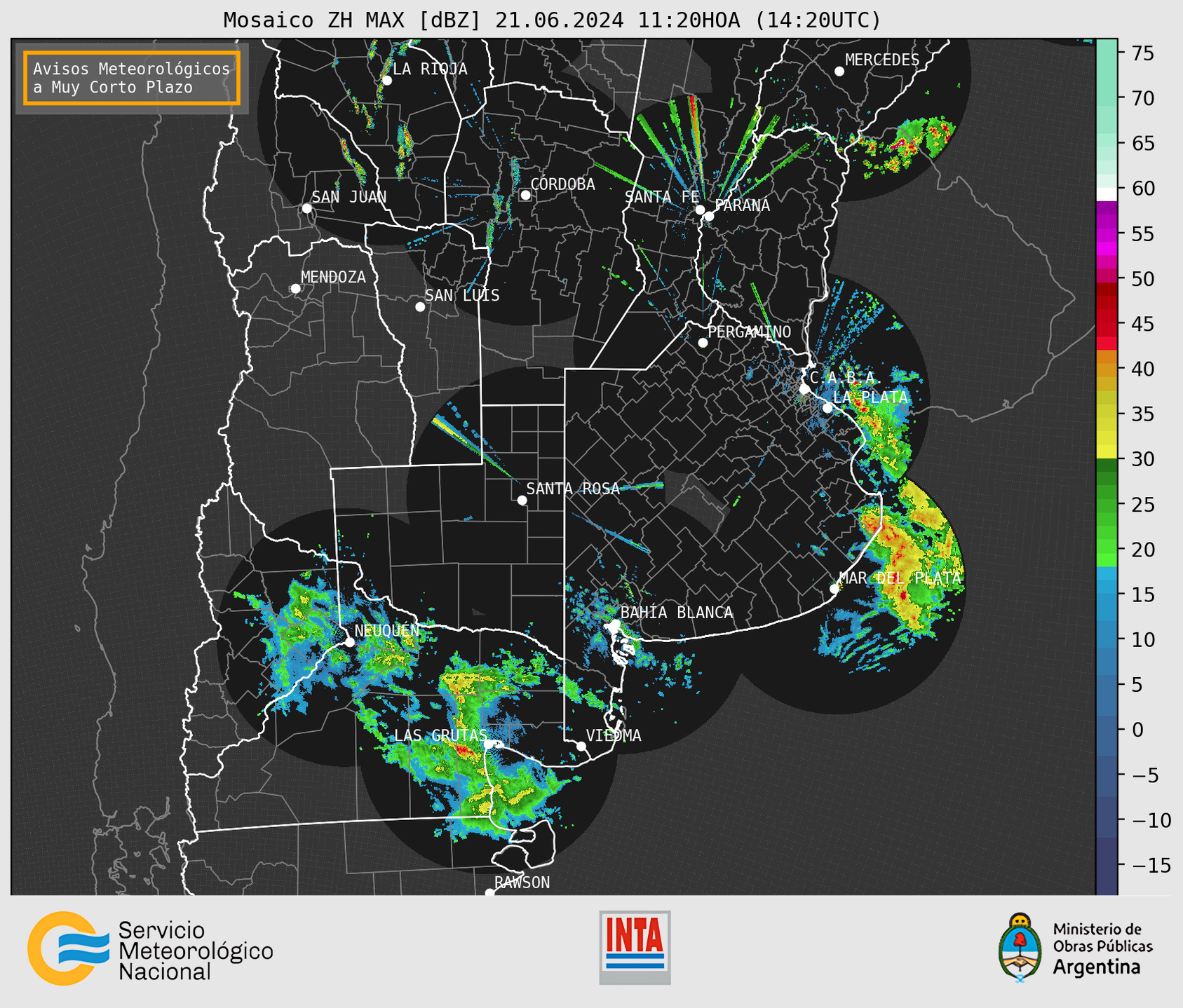Click the Argentina text under Ministerio logo

pos(1097,967)
